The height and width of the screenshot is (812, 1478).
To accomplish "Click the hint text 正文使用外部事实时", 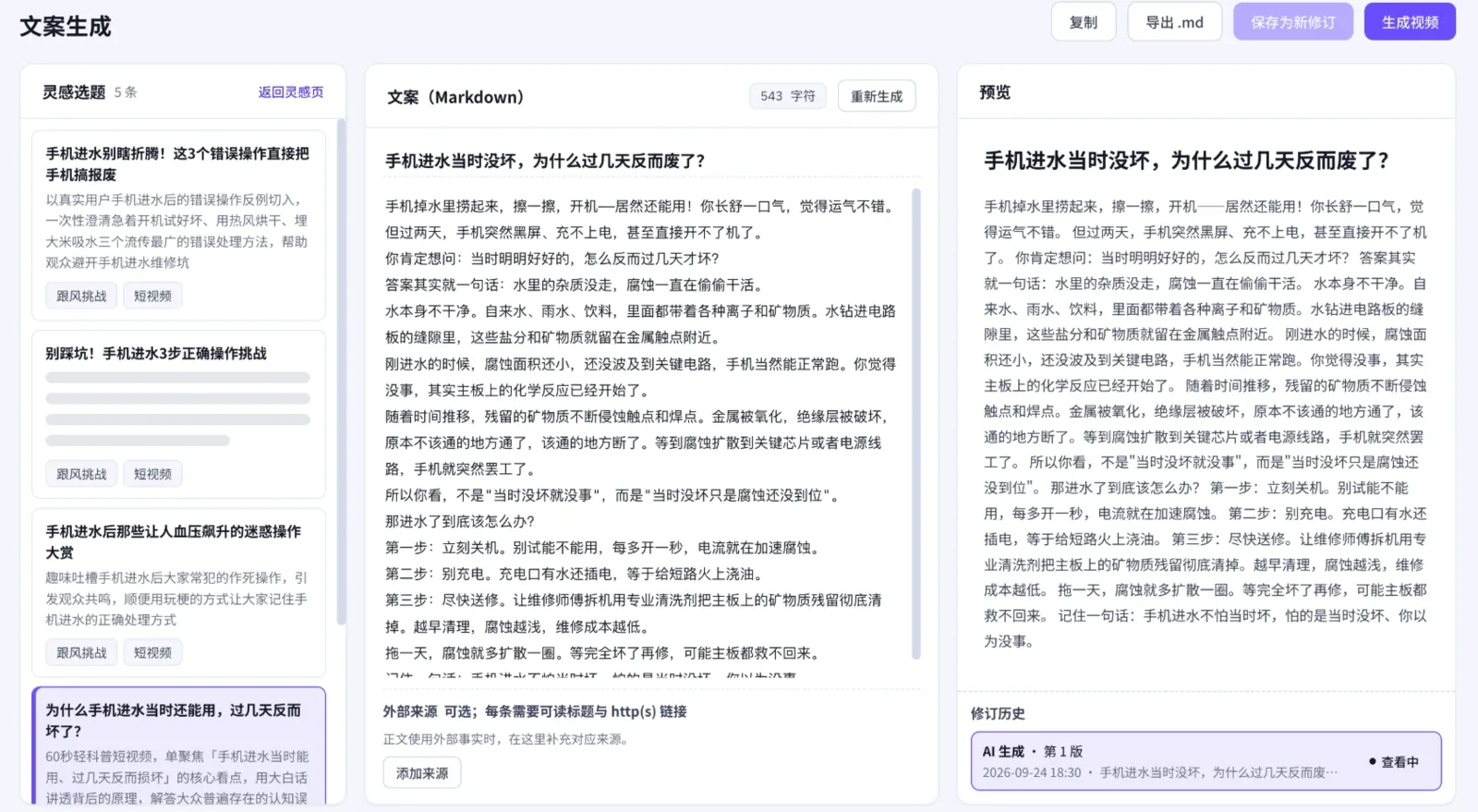I will click(507, 739).
